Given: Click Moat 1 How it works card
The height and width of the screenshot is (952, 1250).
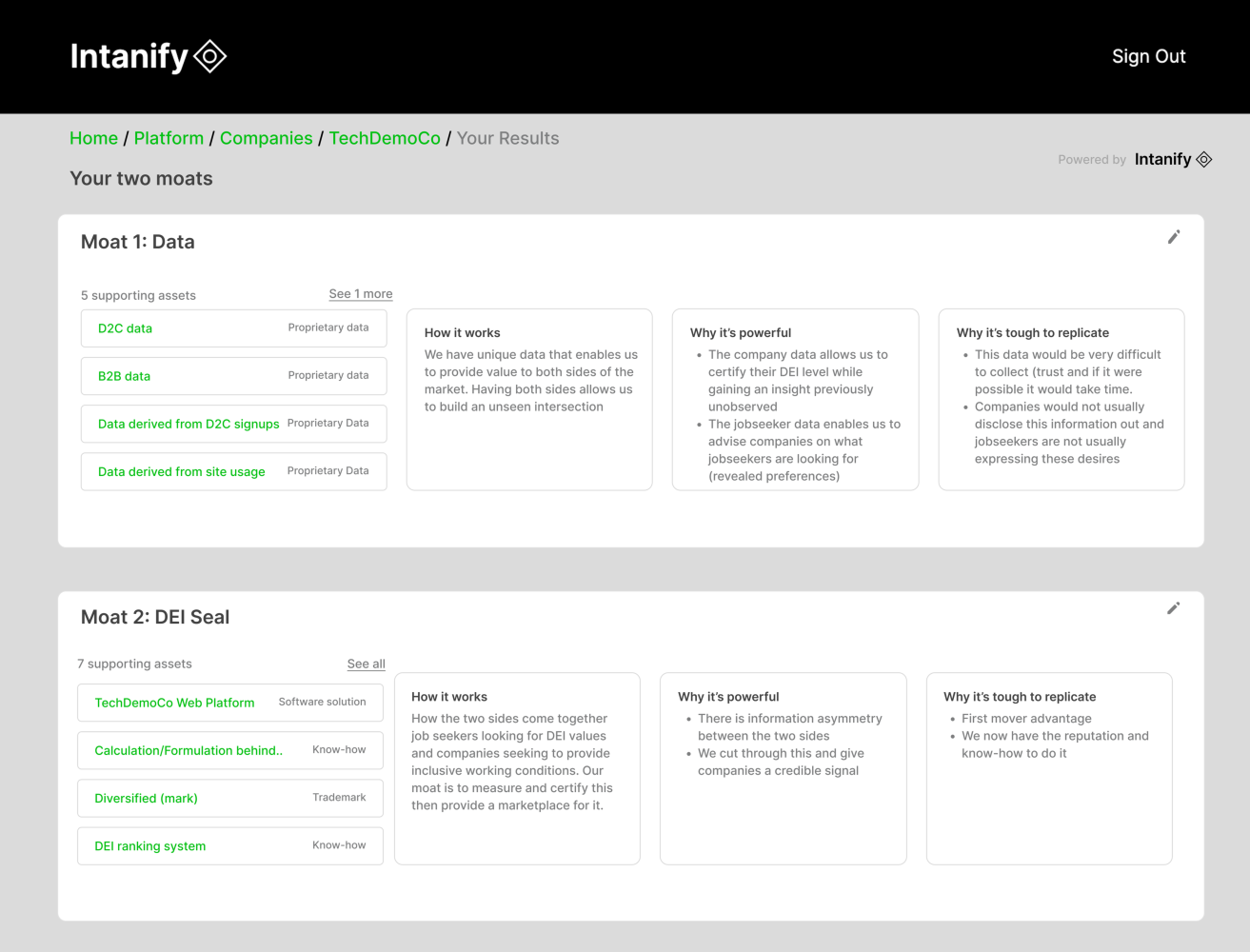Looking at the screenshot, I should (x=529, y=399).
